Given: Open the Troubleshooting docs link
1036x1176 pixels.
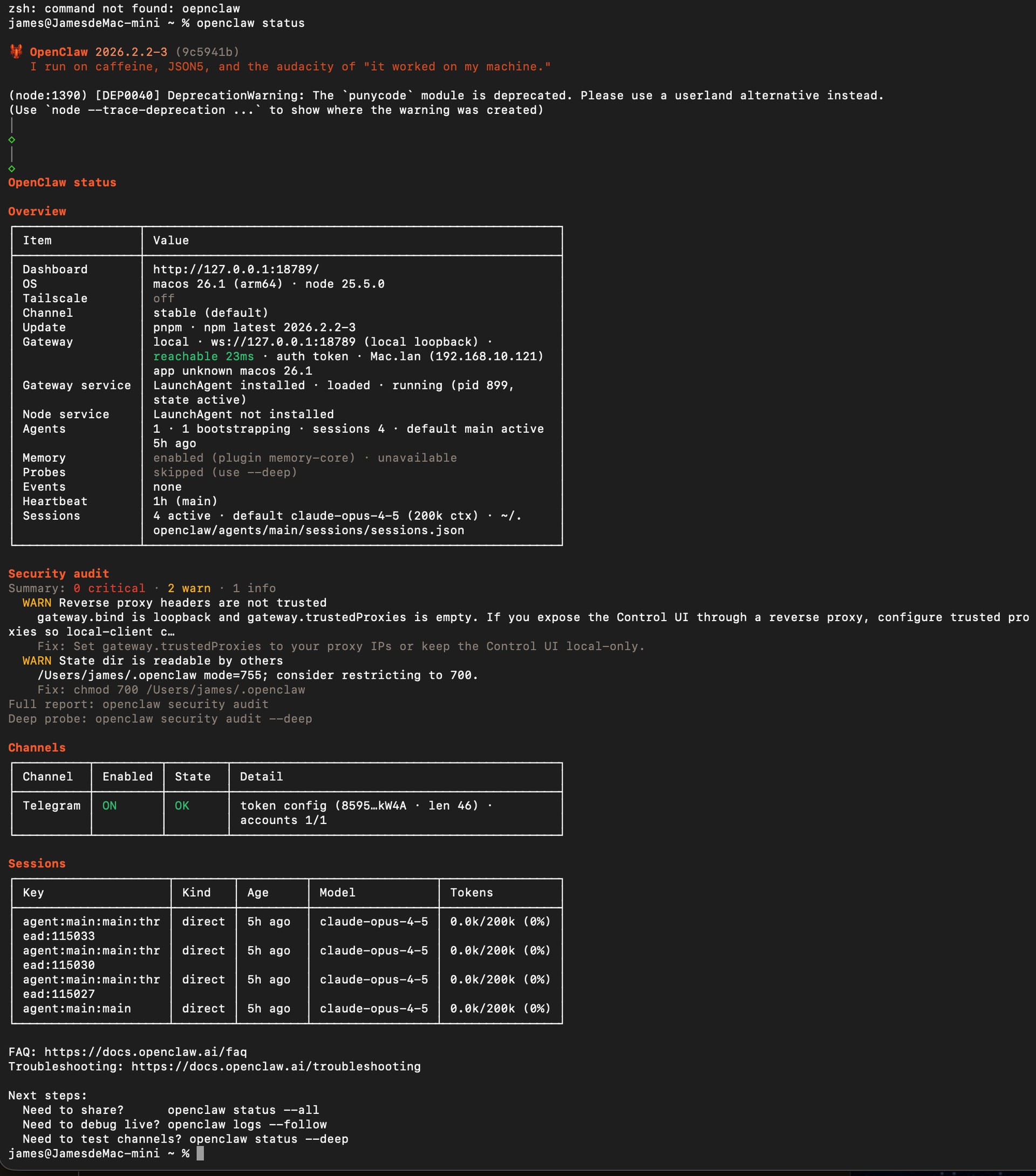Looking at the screenshot, I should click(276, 1066).
